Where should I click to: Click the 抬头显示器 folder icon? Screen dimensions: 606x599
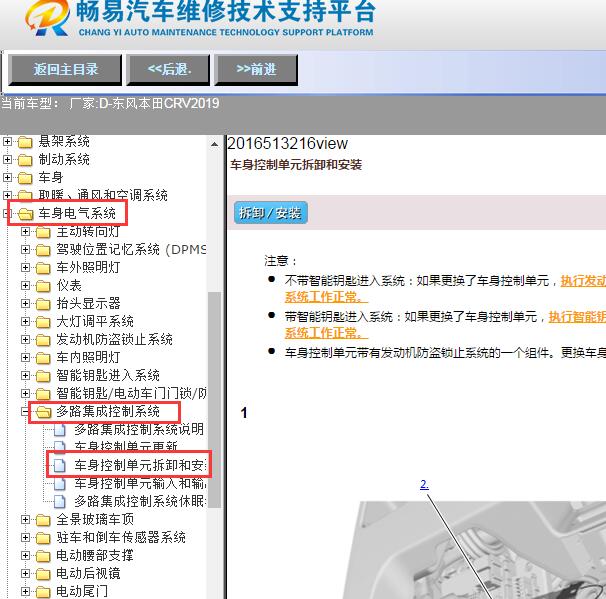(43, 304)
